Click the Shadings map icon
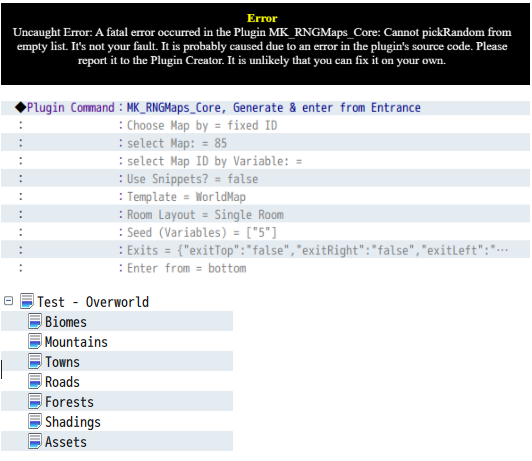 point(35,421)
